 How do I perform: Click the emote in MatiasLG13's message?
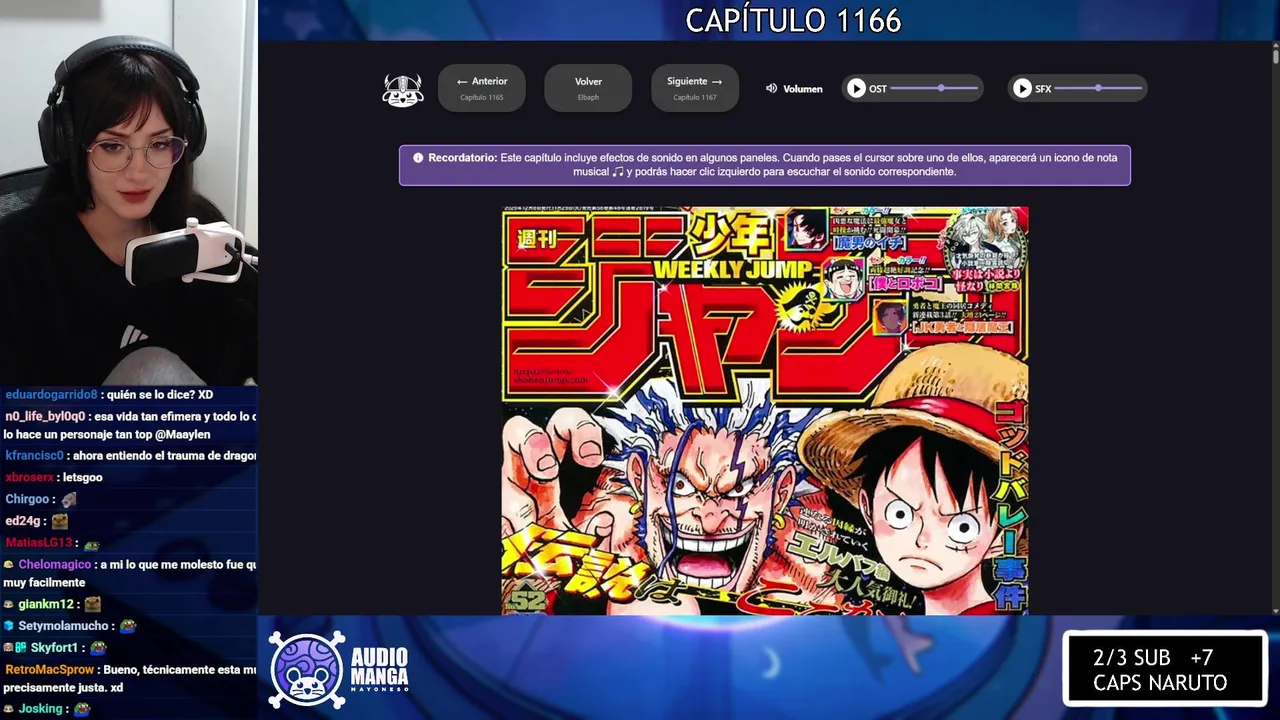92,545
